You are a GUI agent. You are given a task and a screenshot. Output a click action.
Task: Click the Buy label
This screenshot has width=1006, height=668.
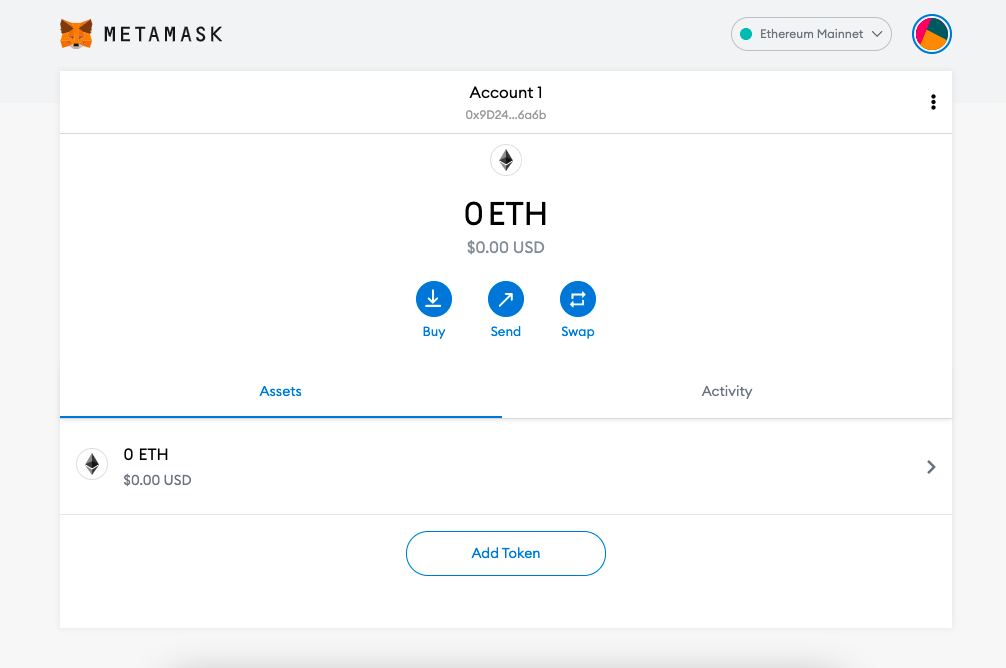pos(434,332)
